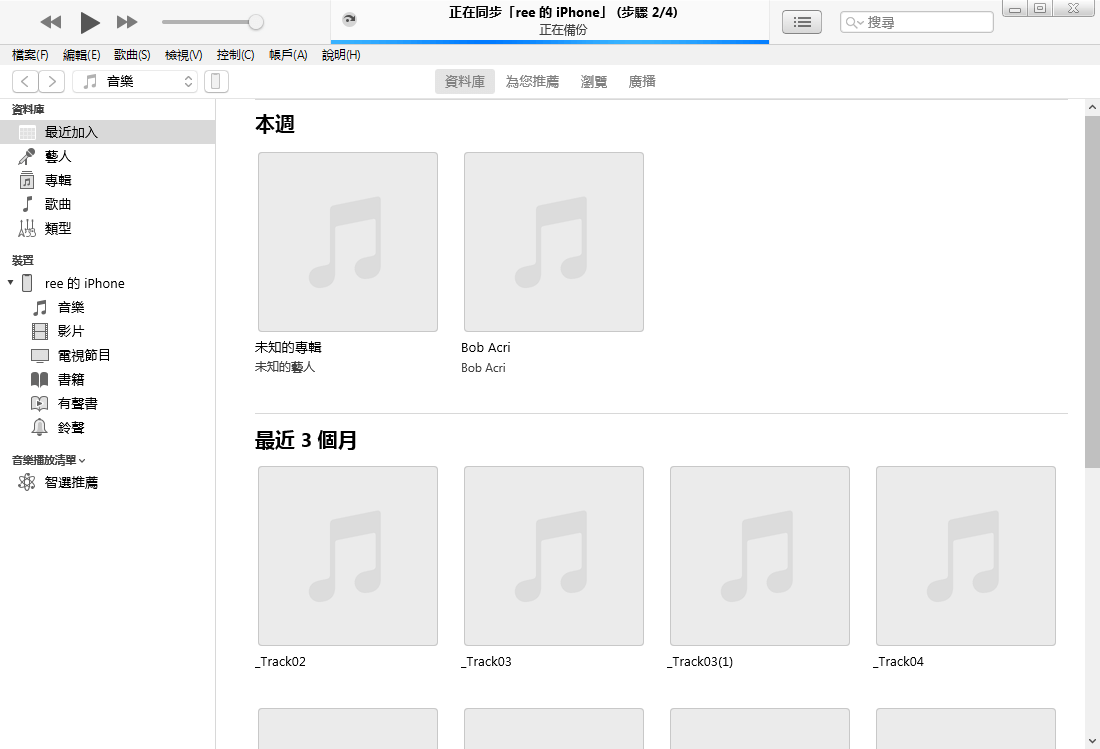Open the 歌曲(S) menu
The image size is (1100, 749).
pos(133,55)
